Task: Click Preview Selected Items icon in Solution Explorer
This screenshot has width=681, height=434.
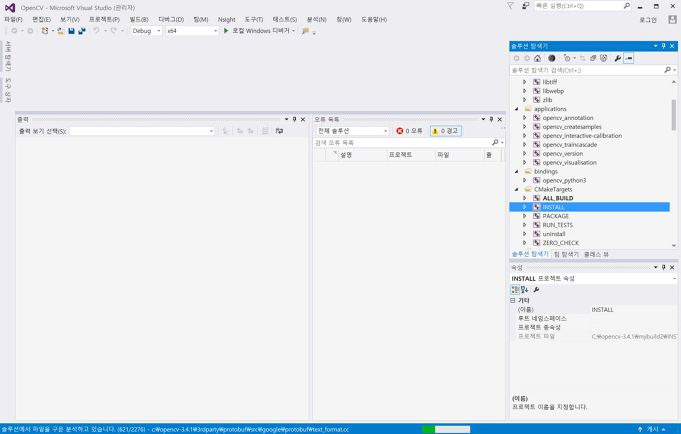Action: click(x=629, y=58)
